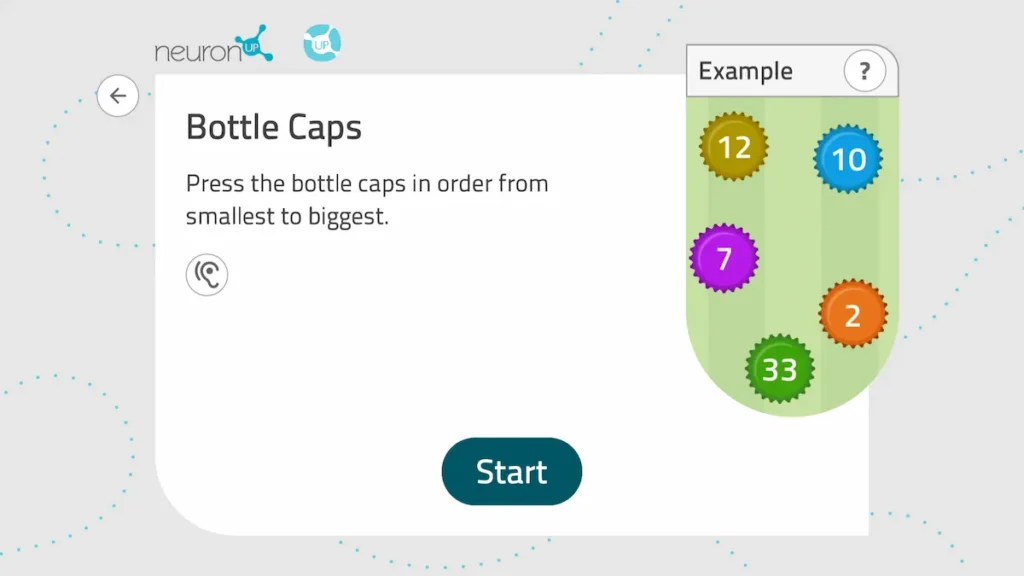This screenshot has height=576, width=1024.
Task: Select the green cap labeled 33
Action: tap(780, 369)
